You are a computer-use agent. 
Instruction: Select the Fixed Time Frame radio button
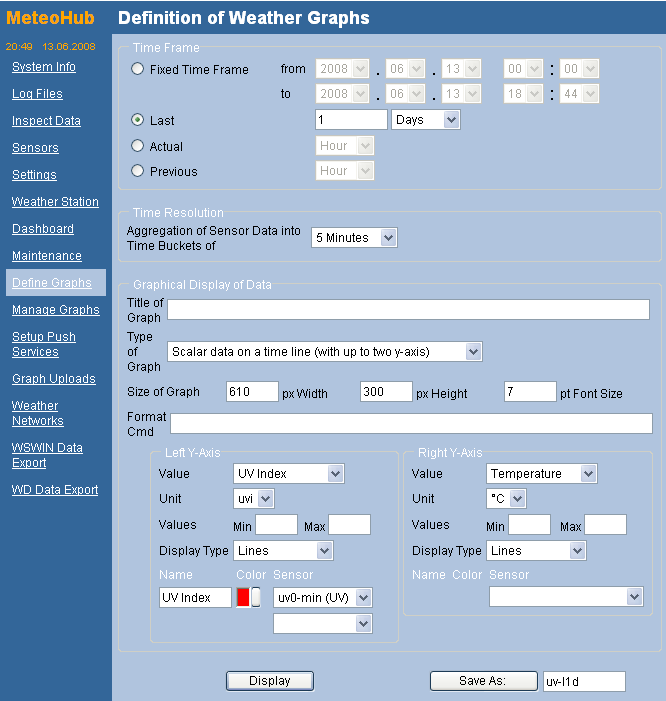pos(138,70)
